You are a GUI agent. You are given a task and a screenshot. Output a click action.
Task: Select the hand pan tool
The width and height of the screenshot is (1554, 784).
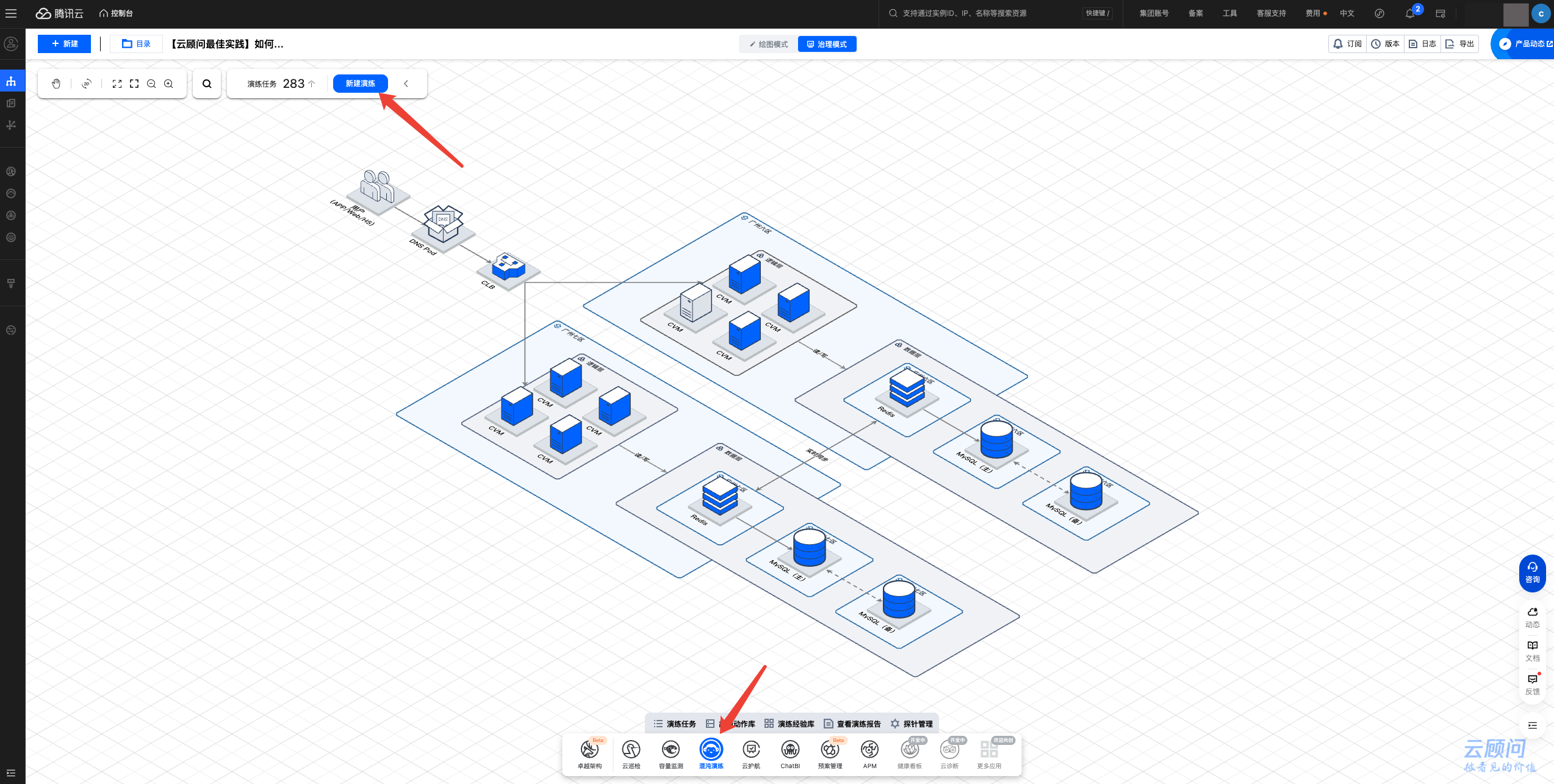click(56, 84)
